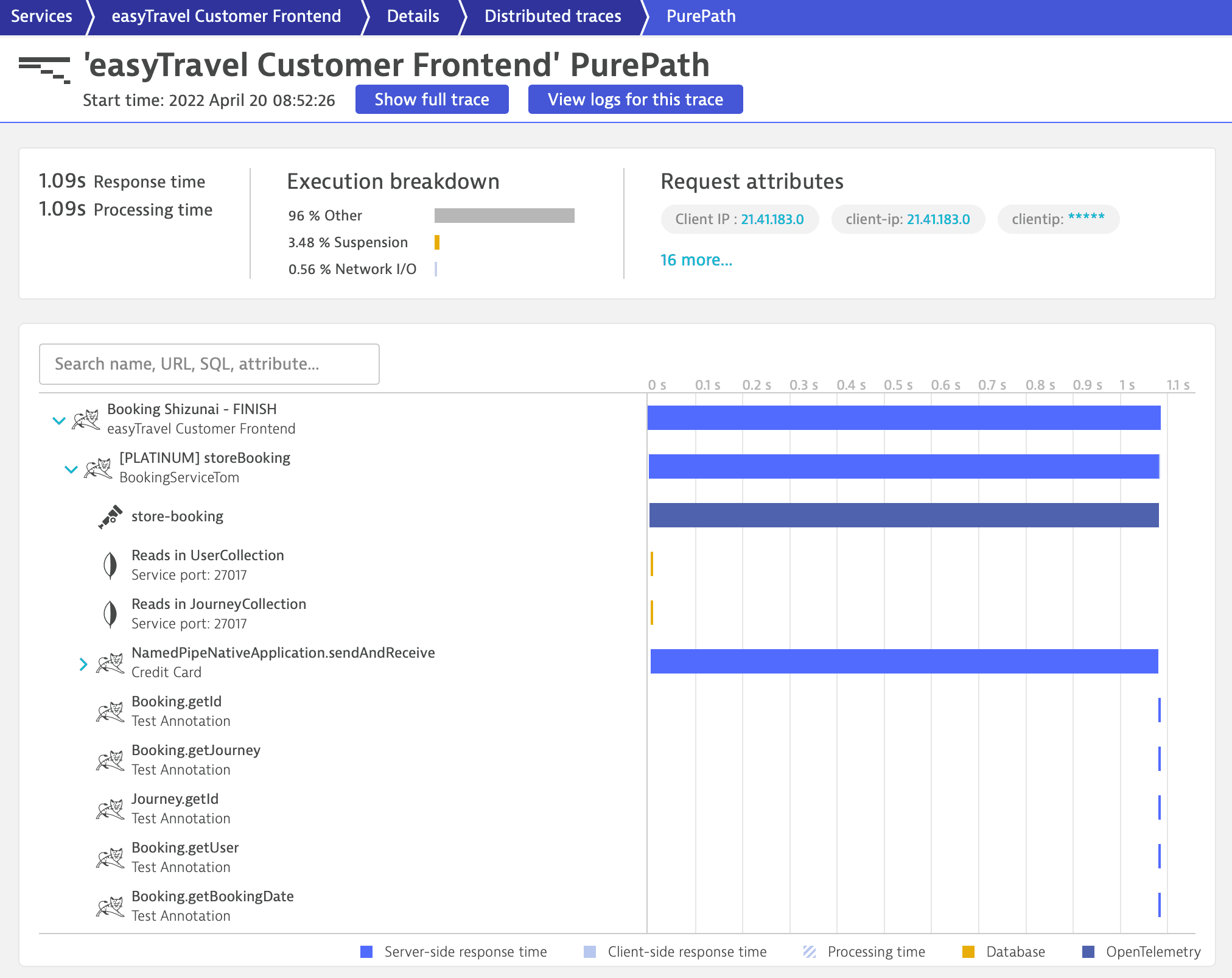1232x978 pixels.
Task: Click the Tomcat icon next to Booking Shizunai
Action: point(86,419)
